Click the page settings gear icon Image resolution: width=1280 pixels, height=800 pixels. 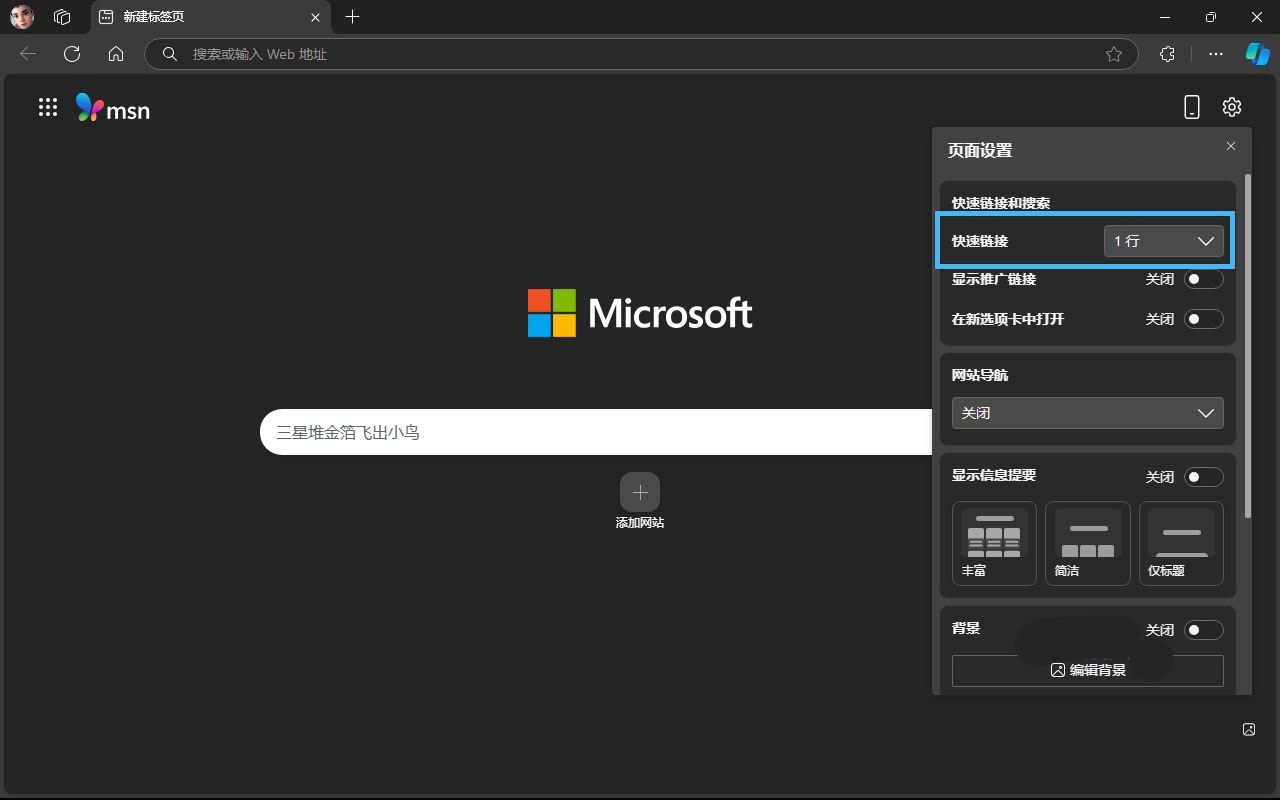click(x=1232, y=107)
